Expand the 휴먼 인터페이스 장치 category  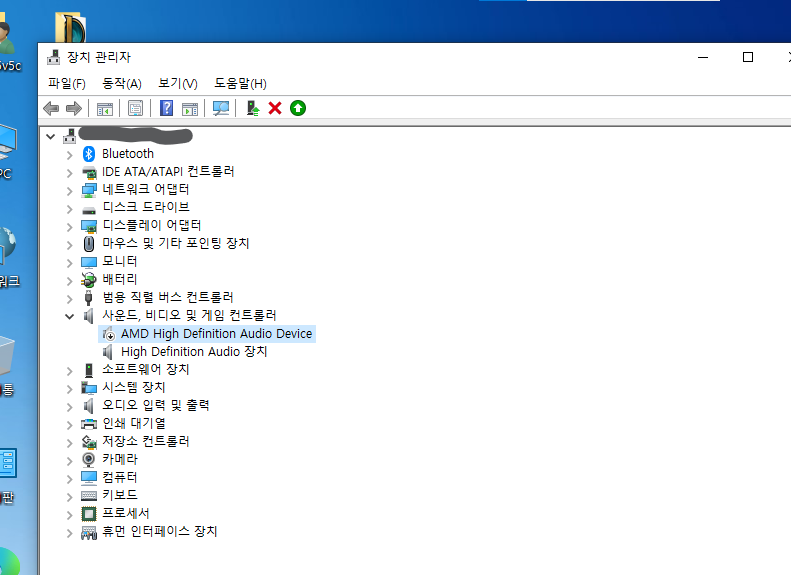point(70,532)
